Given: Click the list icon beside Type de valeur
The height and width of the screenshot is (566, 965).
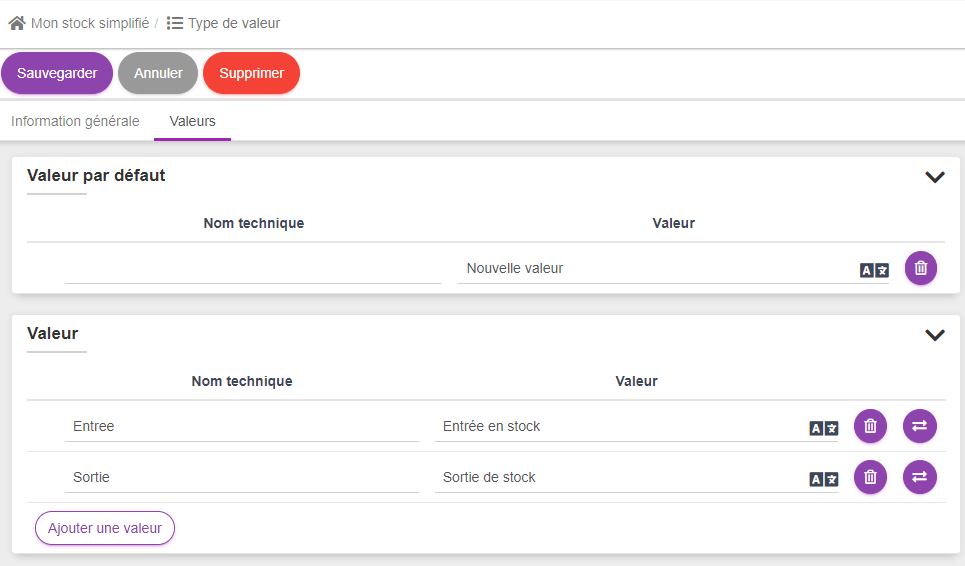Looking at the screenshot, I should 175,23.
